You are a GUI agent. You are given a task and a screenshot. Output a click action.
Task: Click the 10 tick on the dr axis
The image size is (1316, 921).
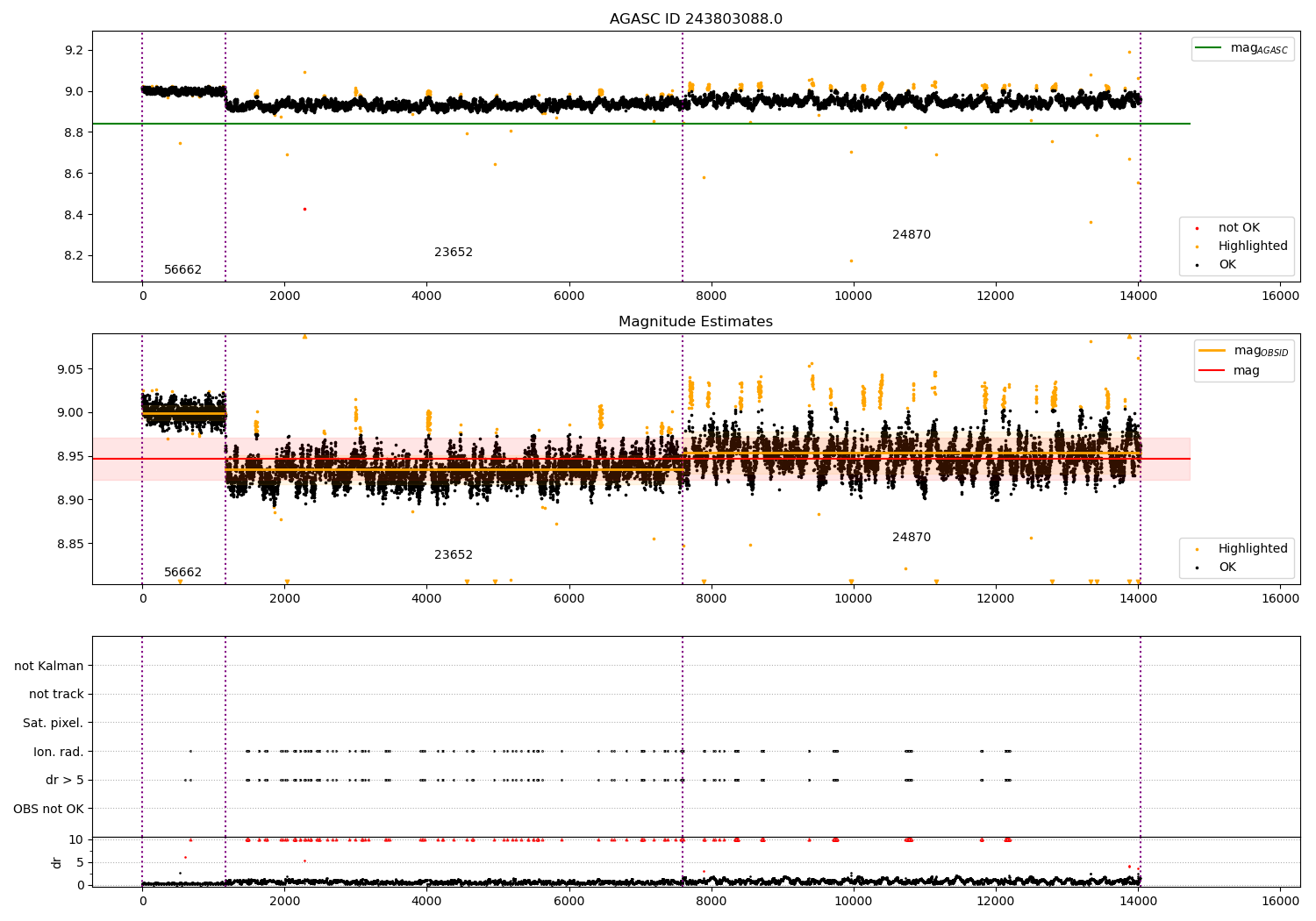point(76,840)
